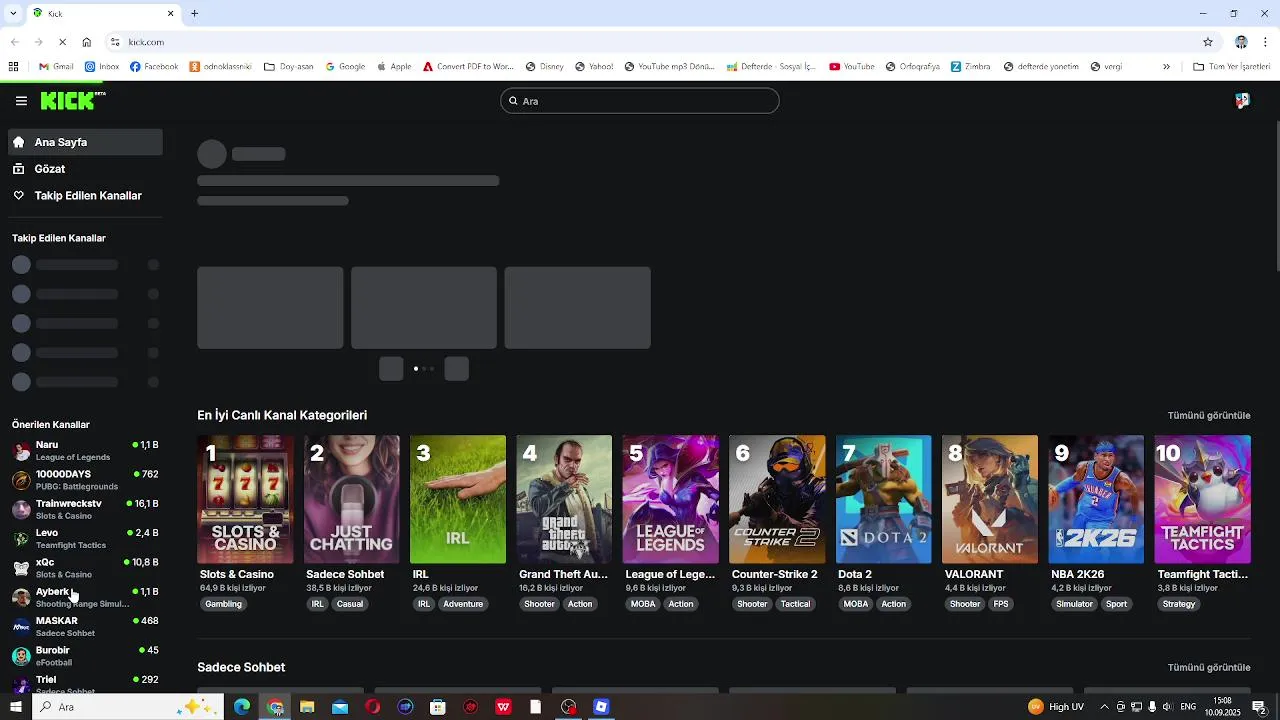
Task: Open 10000DAYS channel in recommendations
Action: (85, 480)
